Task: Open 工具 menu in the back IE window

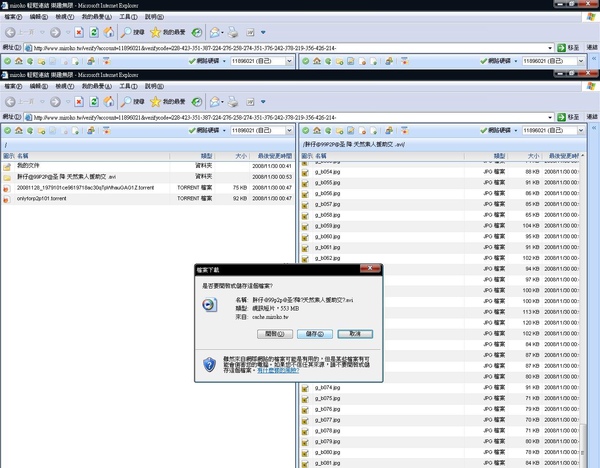Action: pos(128,17)
